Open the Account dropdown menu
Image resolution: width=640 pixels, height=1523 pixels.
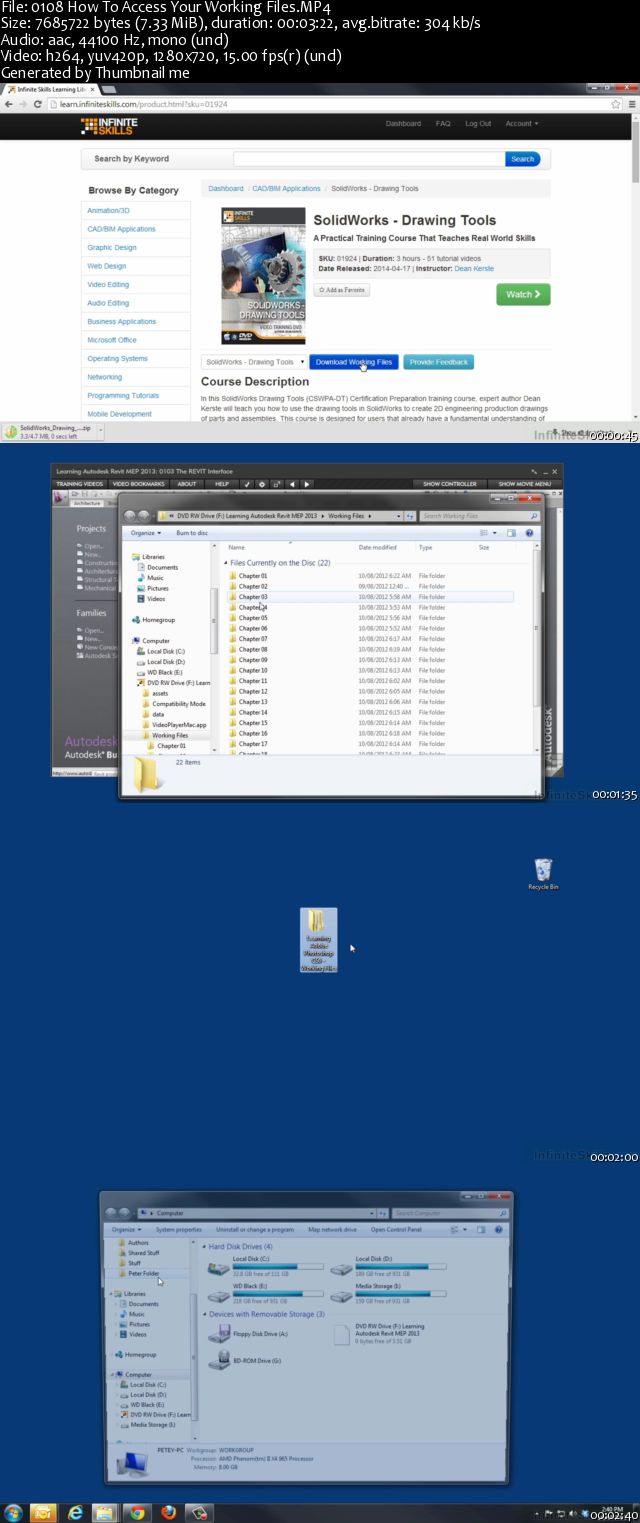click(521, 124)
